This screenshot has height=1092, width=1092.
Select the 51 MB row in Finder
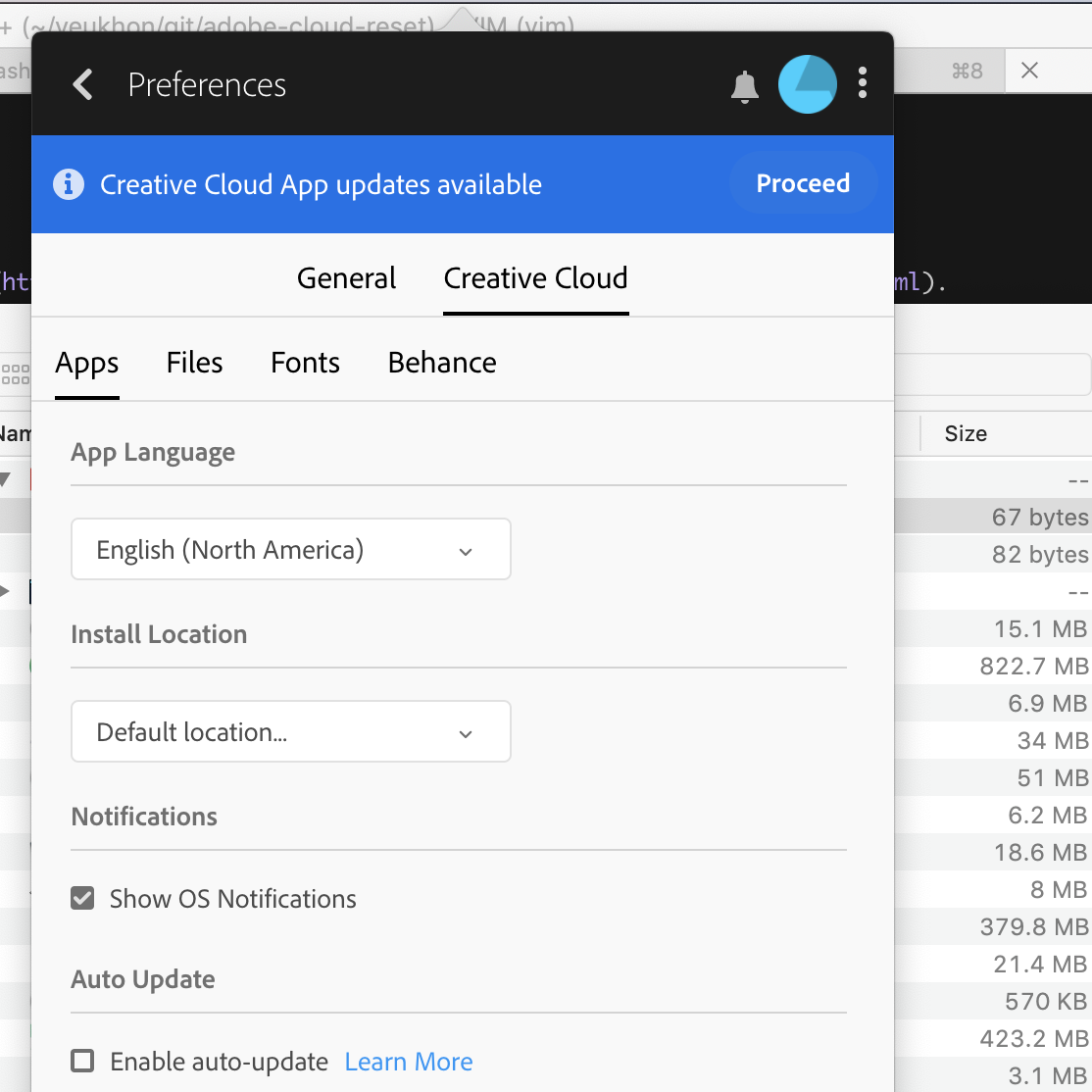click(993, 777)
